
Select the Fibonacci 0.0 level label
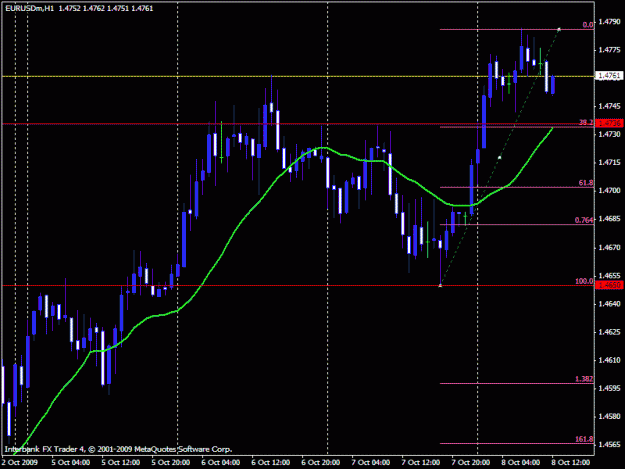pos(588,25)
